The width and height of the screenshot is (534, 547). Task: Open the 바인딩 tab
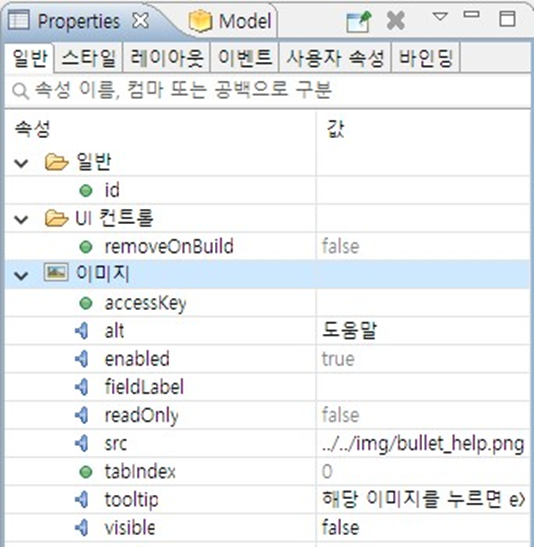tap(426, 58)
